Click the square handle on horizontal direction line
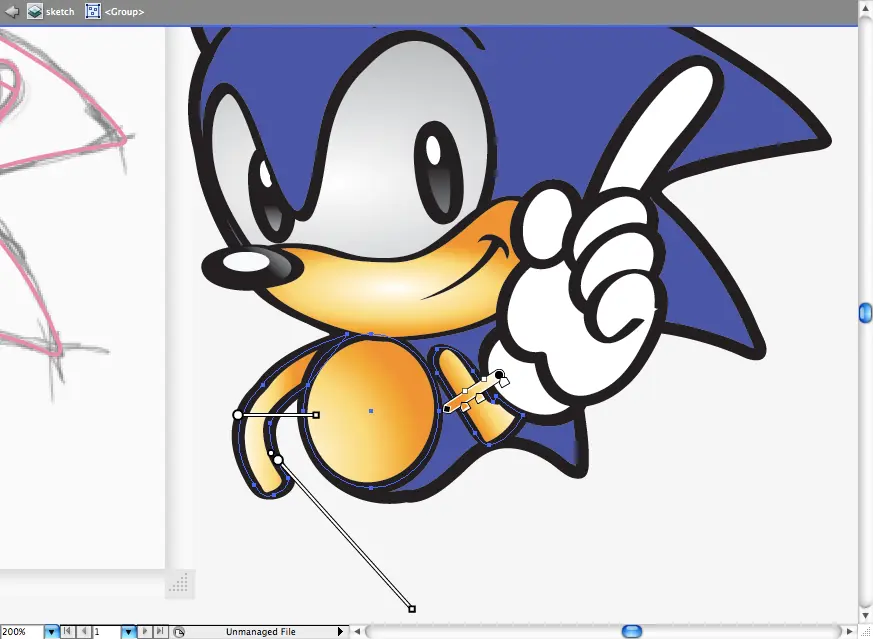 316,415
